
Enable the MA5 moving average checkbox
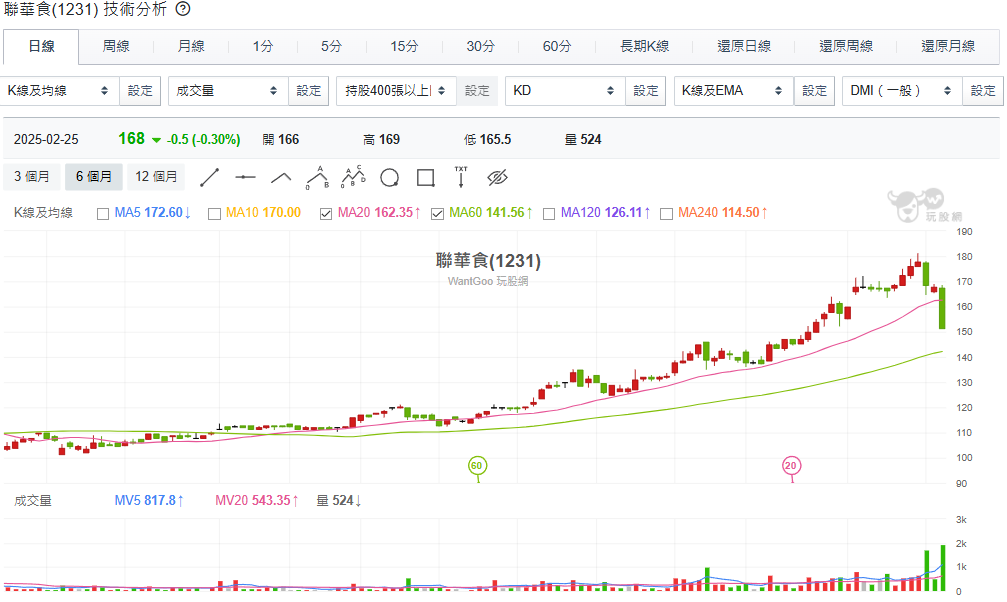pos(103,213)
